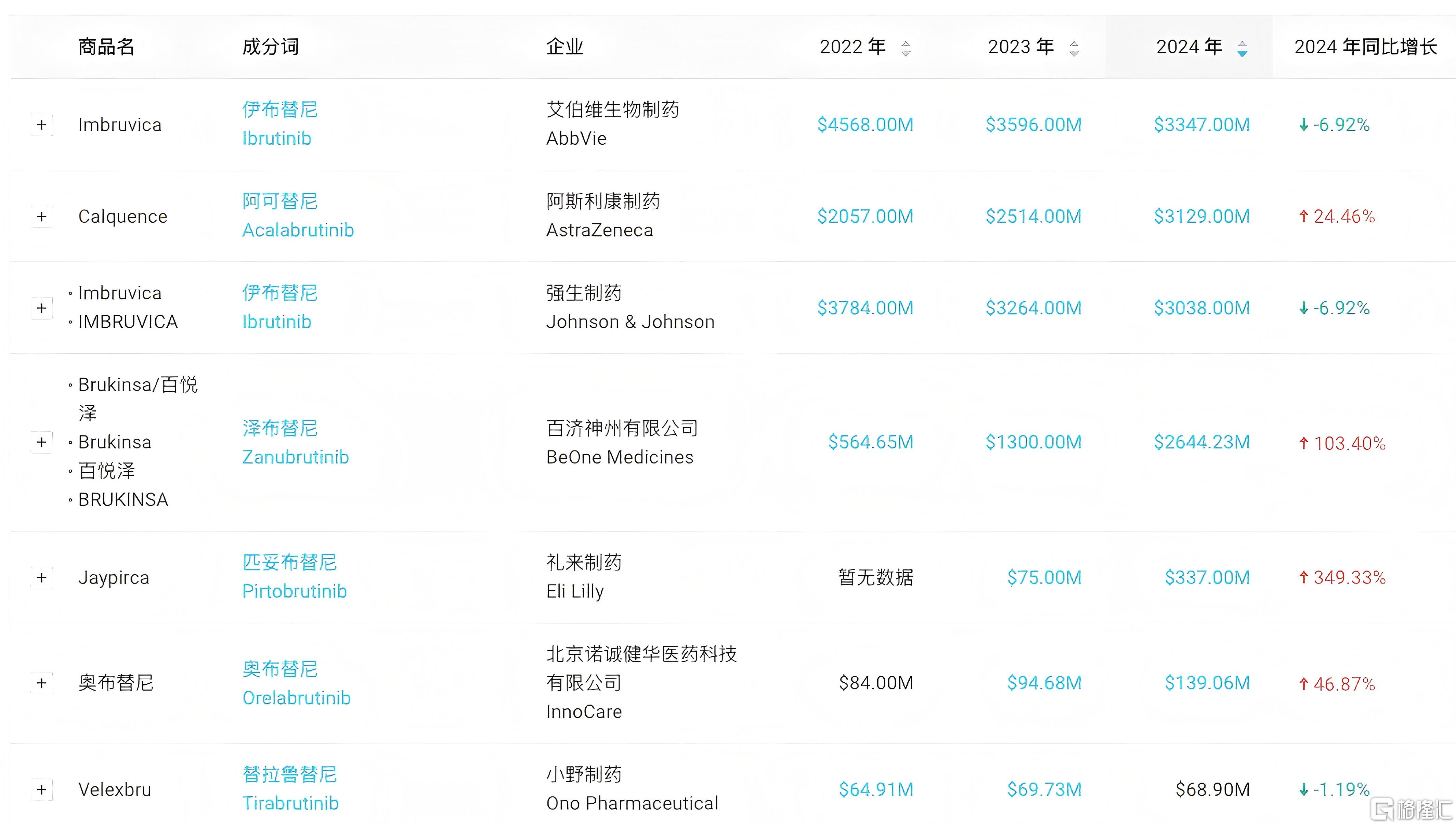Viewport: 1456px width, 825px height.
Task: Open the 泽布替尼 Zanubrutinib link
Action: pos(296,443)
